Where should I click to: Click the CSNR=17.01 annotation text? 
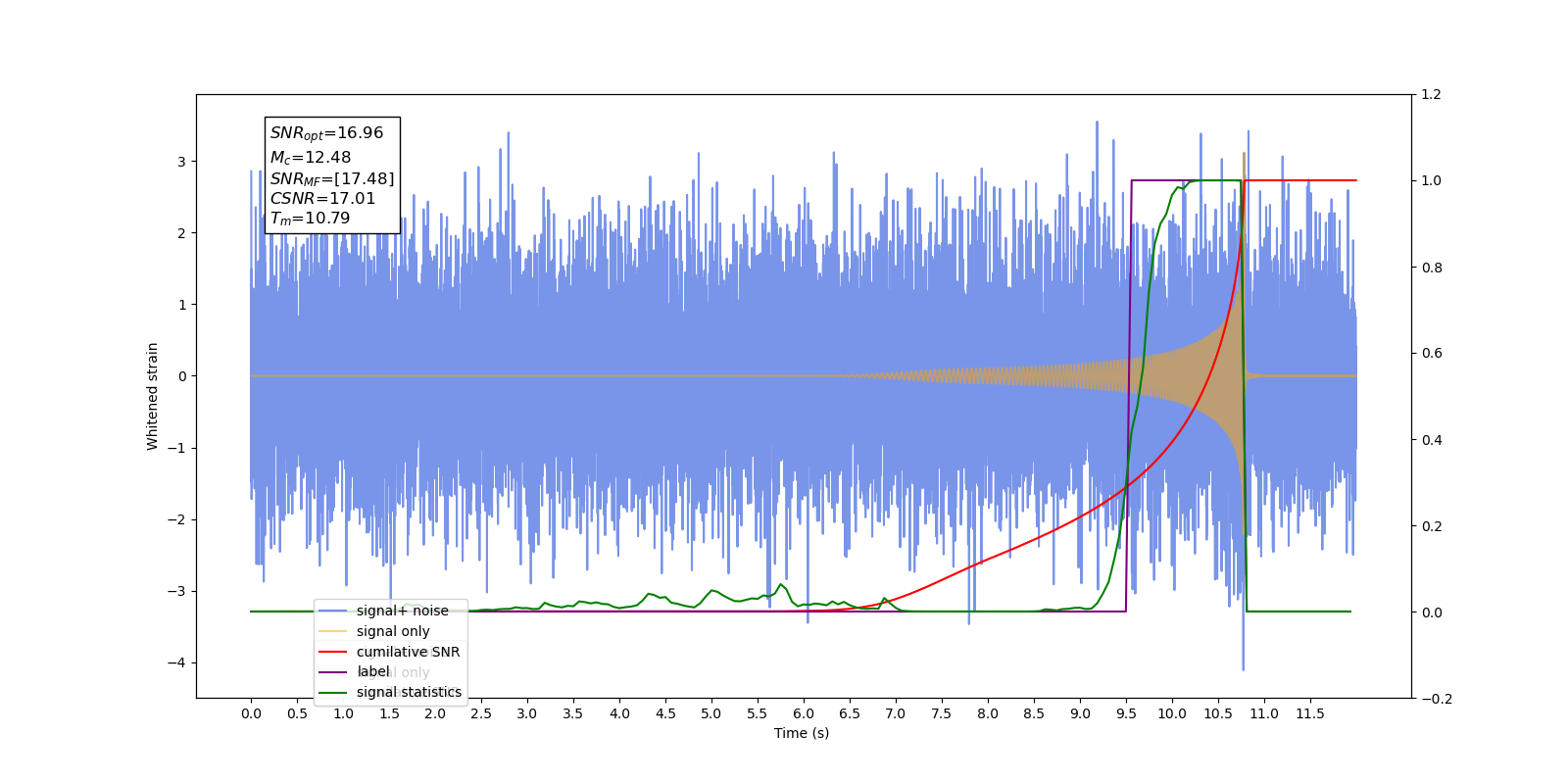coord(322,198)
